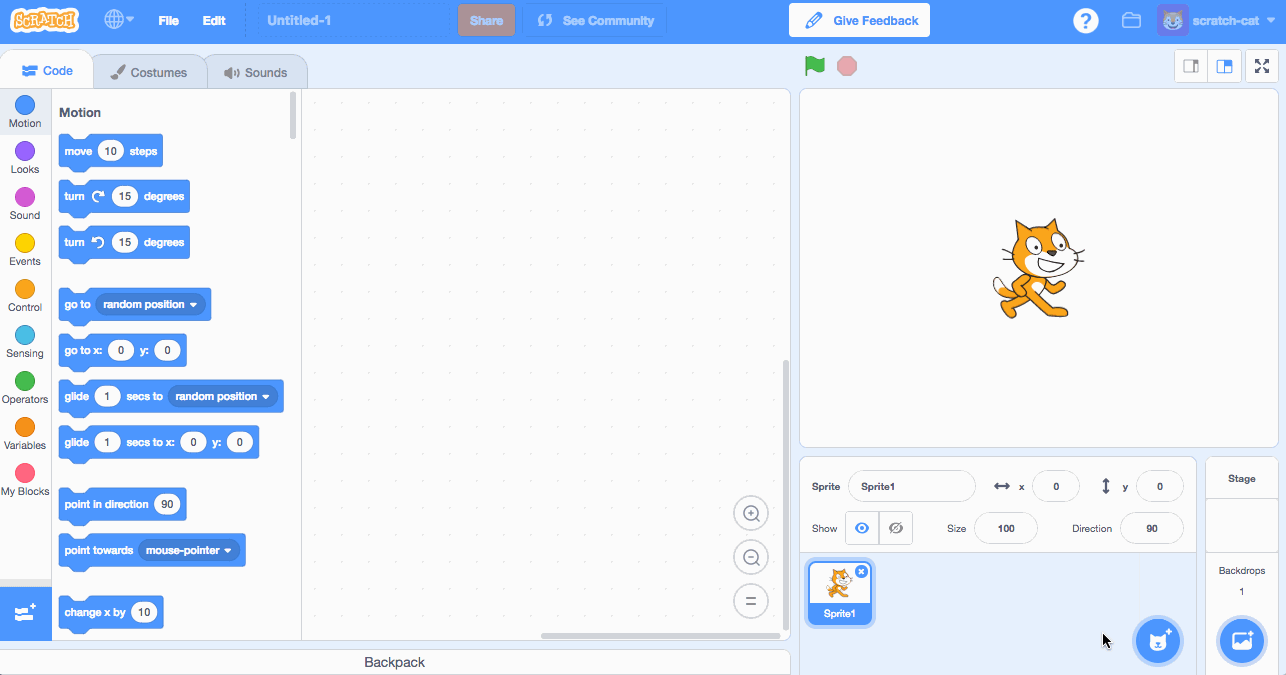The width and height of the screenshot is (1286, 675).
Task: Open the Add Extension button
Action: pos(25,613)
